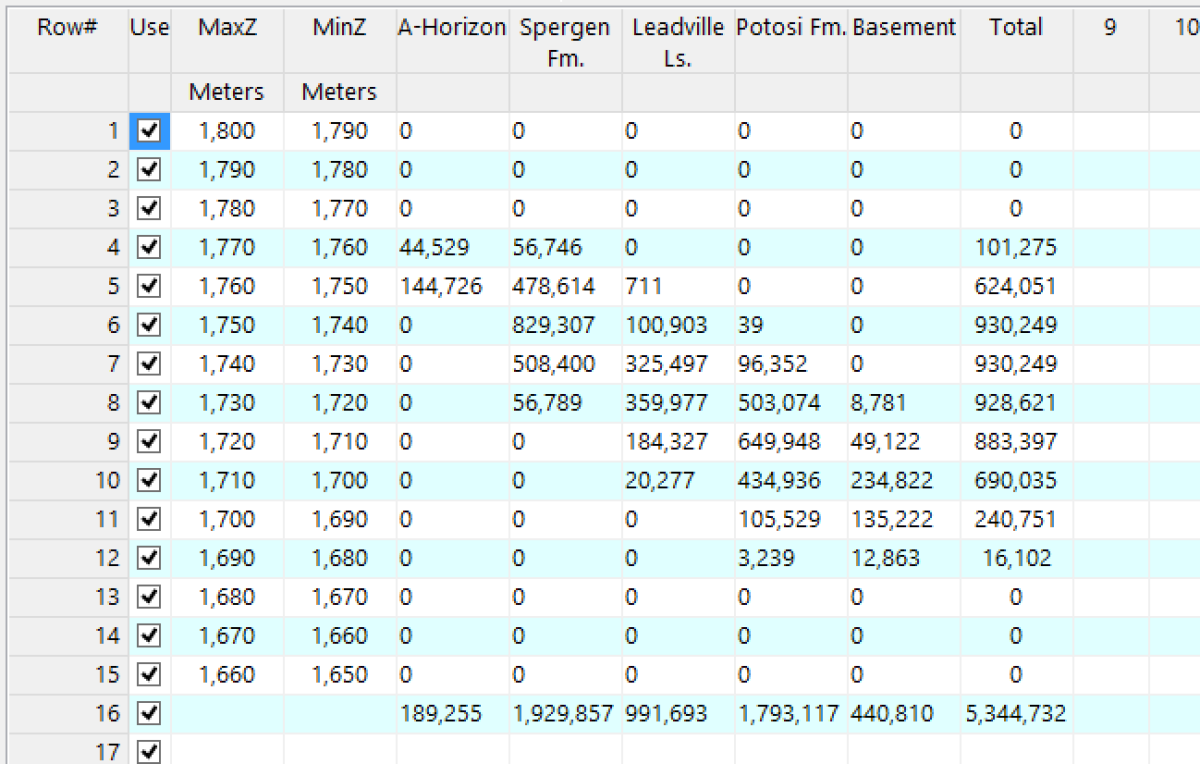Screen dimensions: 1200x764
Task: Select row number 10 header
Action: click(66, 481)
